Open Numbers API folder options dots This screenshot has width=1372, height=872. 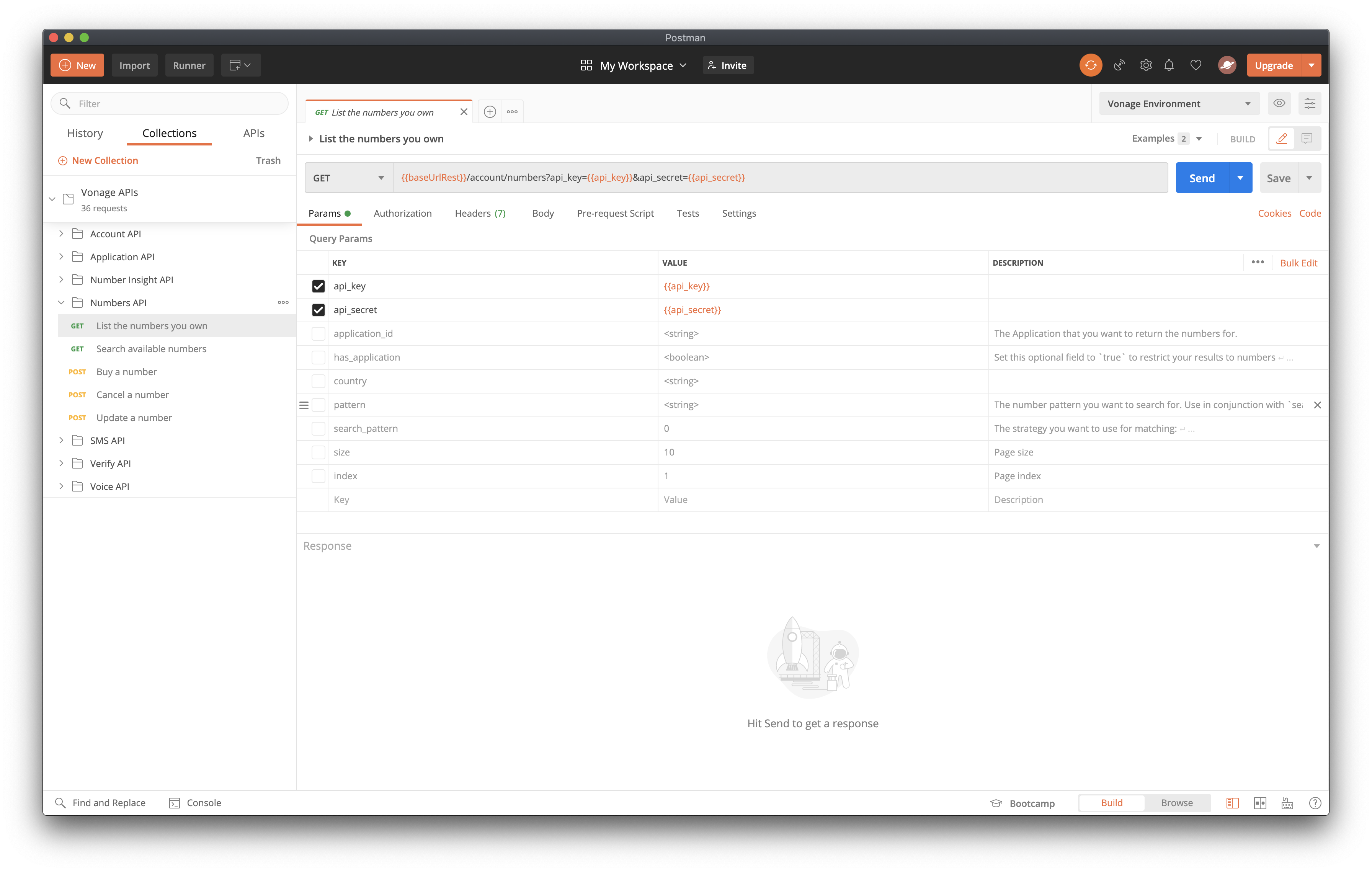283,302
